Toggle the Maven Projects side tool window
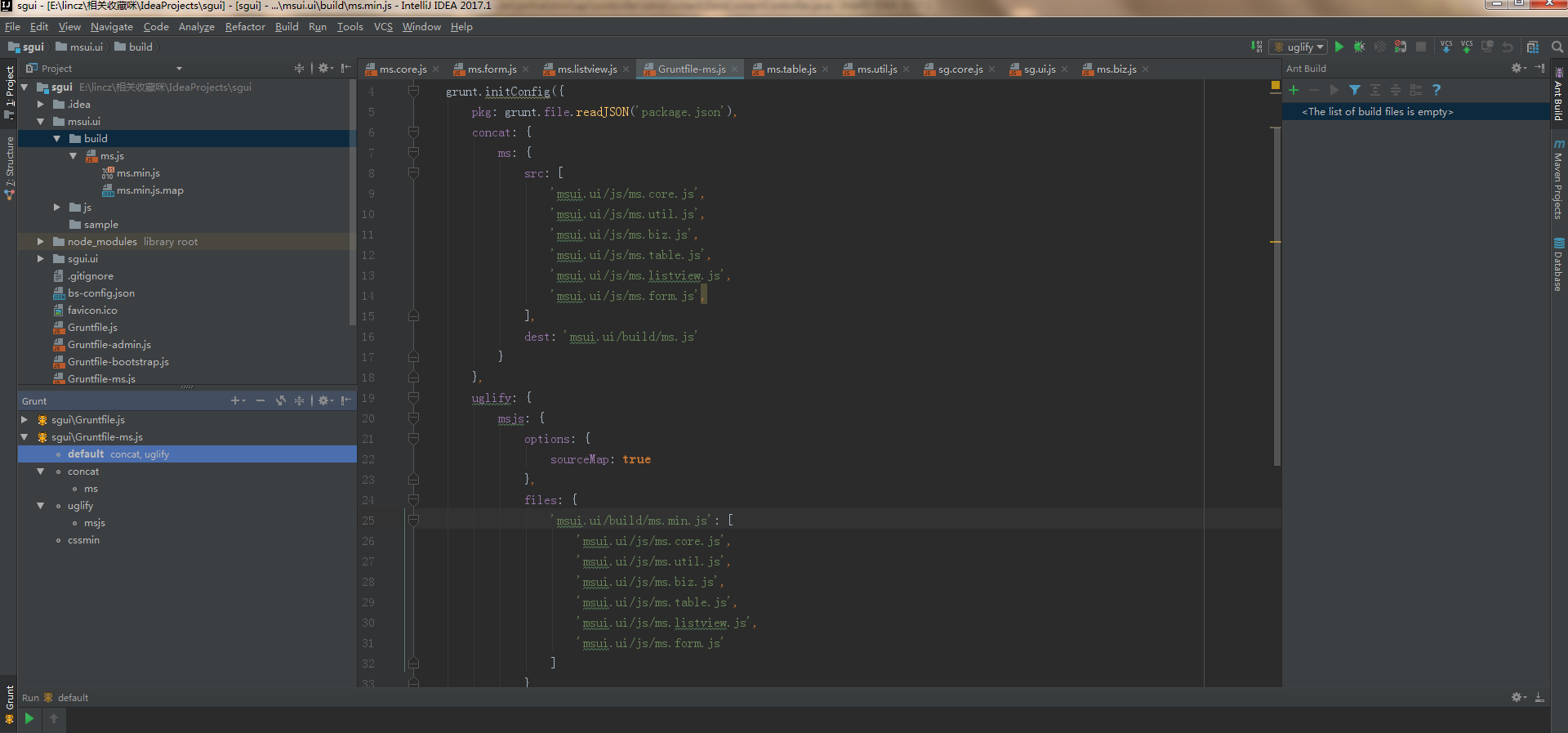The image size is (1568, 733). 1559,179
